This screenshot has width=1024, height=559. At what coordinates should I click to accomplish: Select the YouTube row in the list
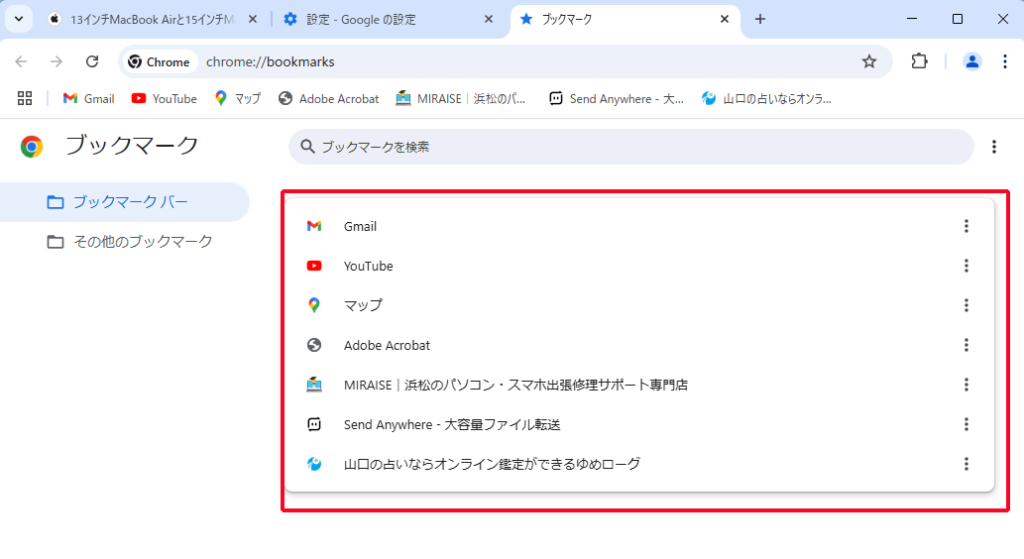[x=639, y=266]
